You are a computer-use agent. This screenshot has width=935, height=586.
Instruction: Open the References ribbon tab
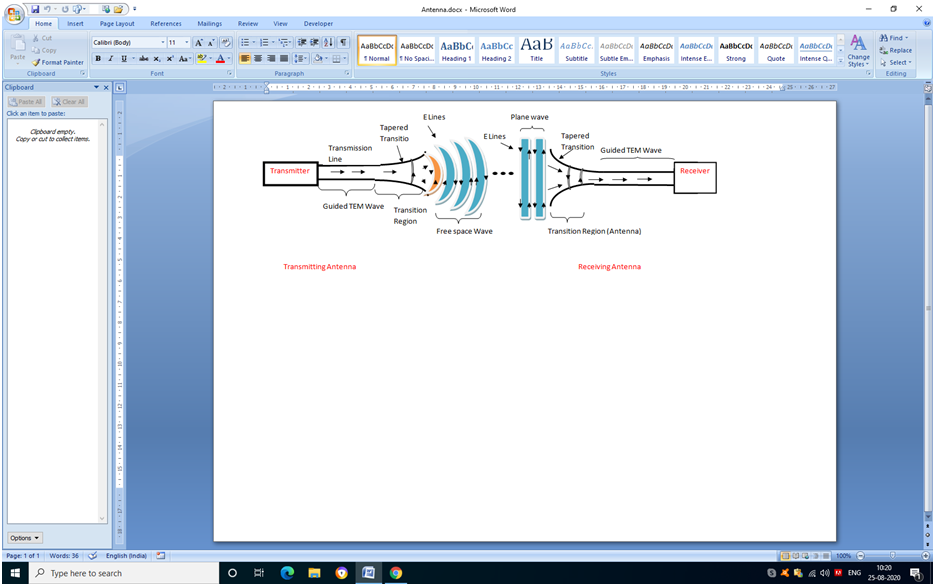click(166, 23)
